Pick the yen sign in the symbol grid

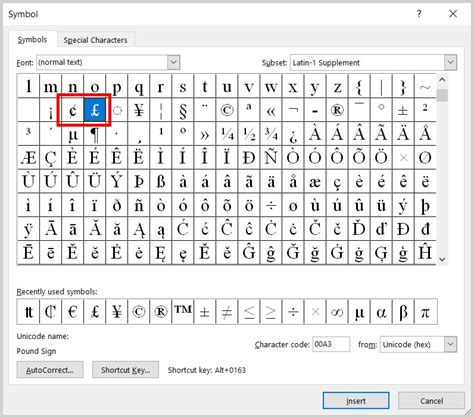[139, 110]
